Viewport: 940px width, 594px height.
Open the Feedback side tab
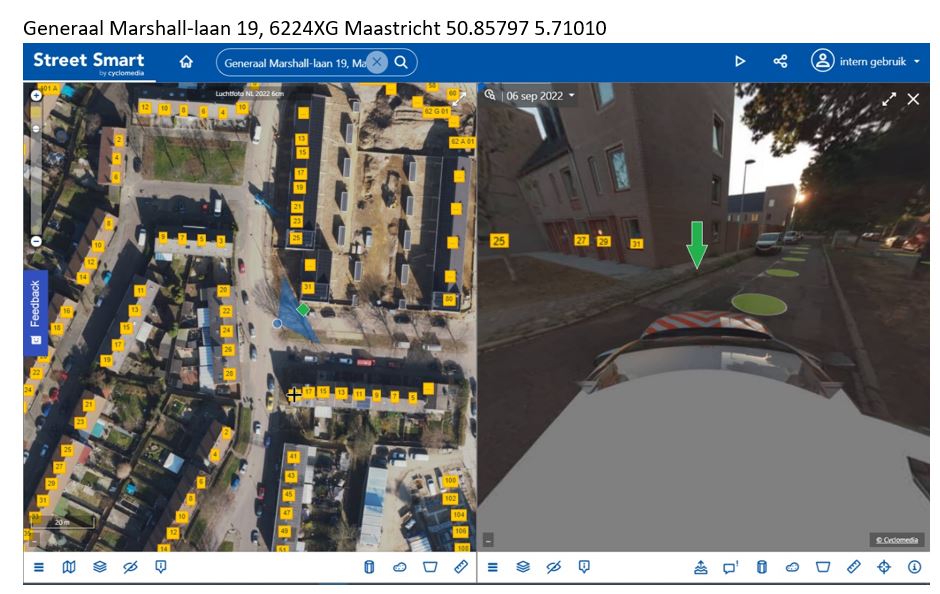point(35,311)
